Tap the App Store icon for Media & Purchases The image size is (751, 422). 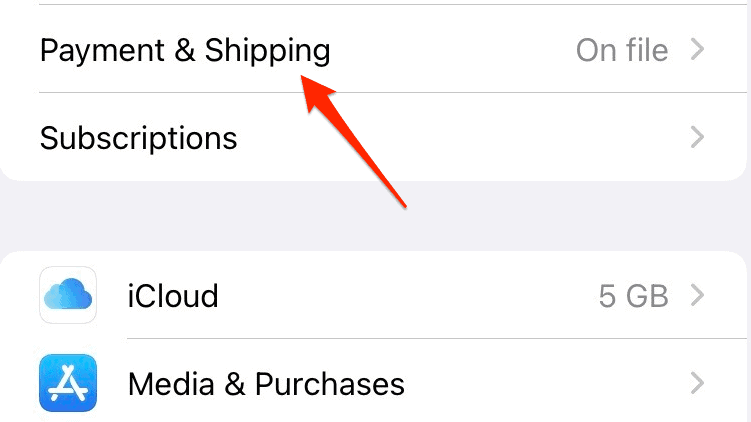[68, 383]
